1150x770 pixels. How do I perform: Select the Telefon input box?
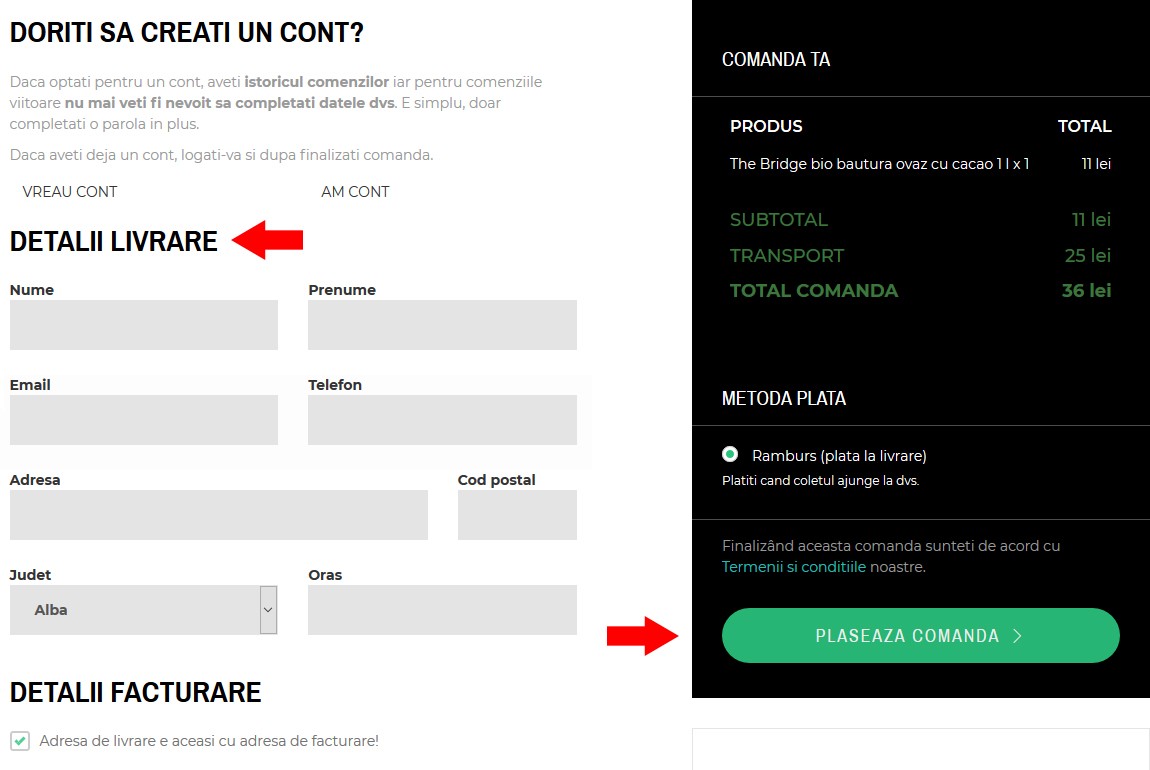(x=442, y=419)
